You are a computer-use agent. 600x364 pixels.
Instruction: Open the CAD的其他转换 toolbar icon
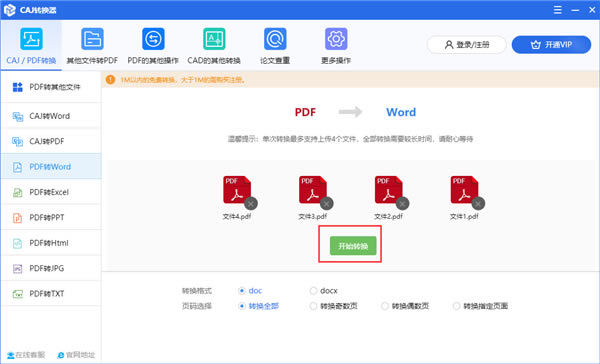pos(214,39)
